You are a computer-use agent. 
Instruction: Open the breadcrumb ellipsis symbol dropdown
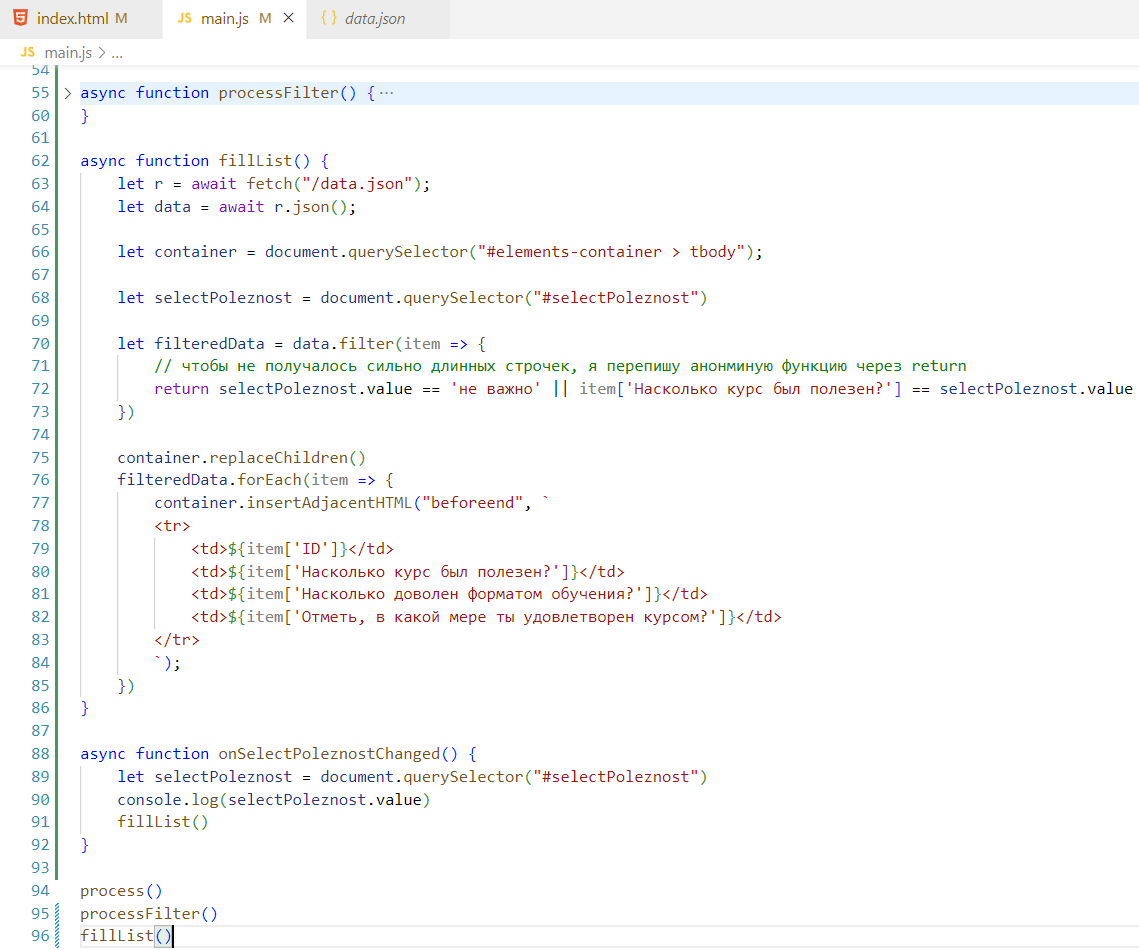117,52
